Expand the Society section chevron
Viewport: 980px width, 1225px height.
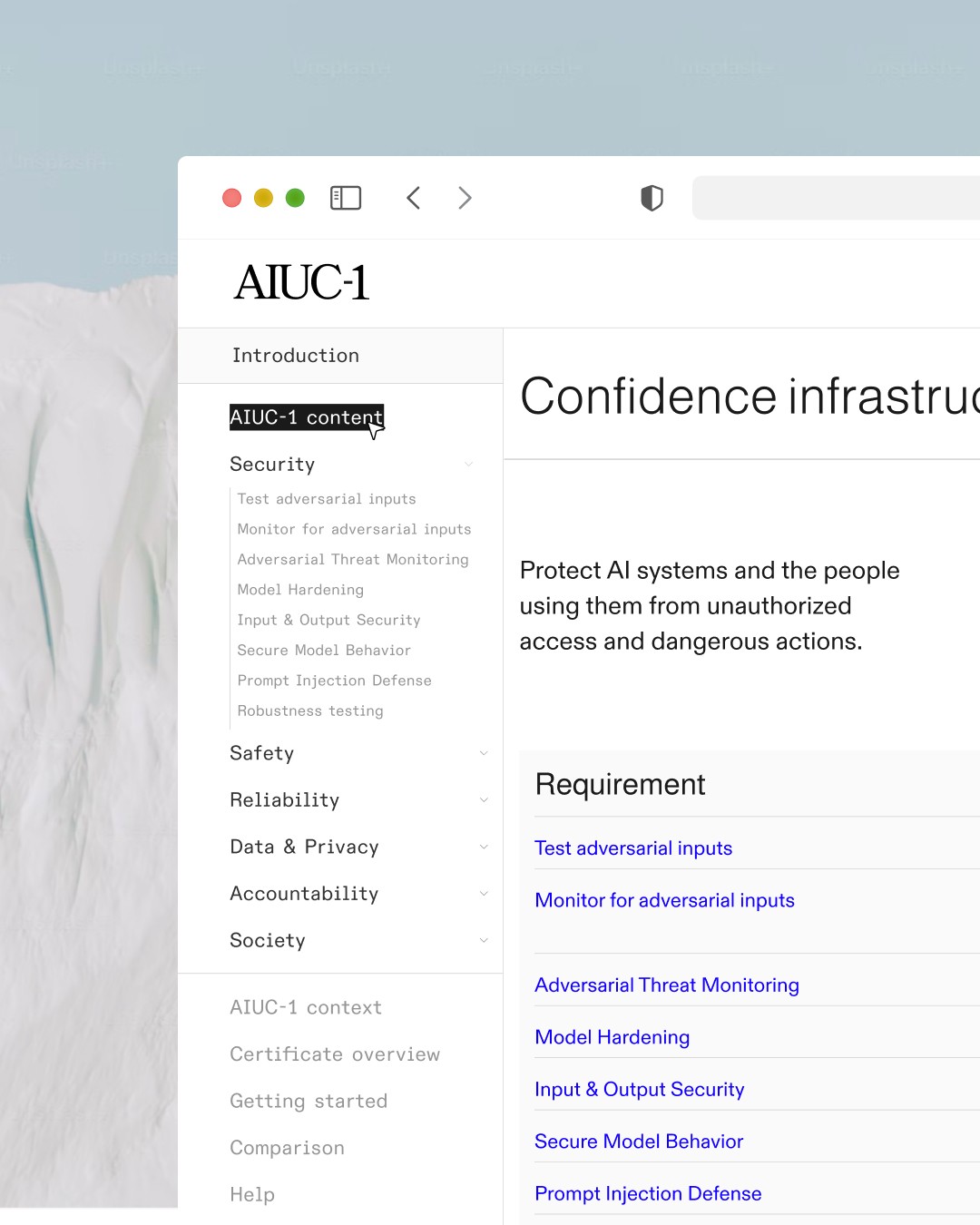point(484,940)
